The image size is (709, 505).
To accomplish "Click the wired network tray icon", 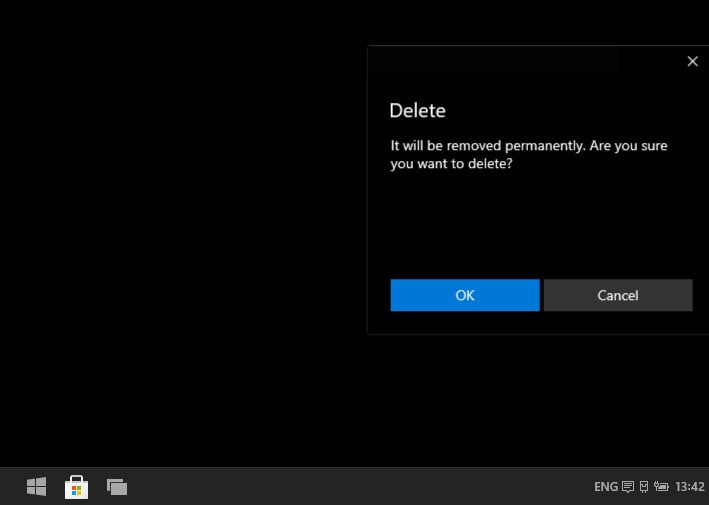I will point(644,487).
